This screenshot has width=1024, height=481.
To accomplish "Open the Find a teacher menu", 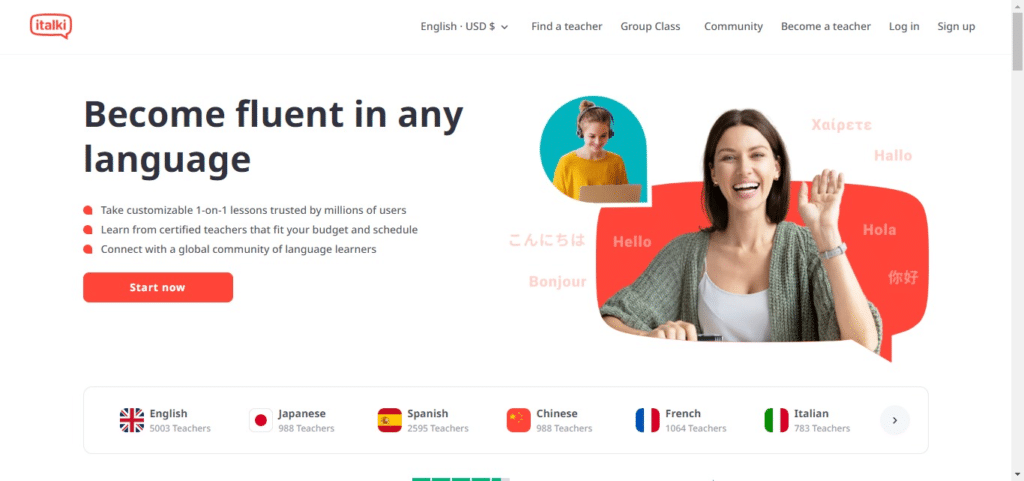I will tap(567, 27).
